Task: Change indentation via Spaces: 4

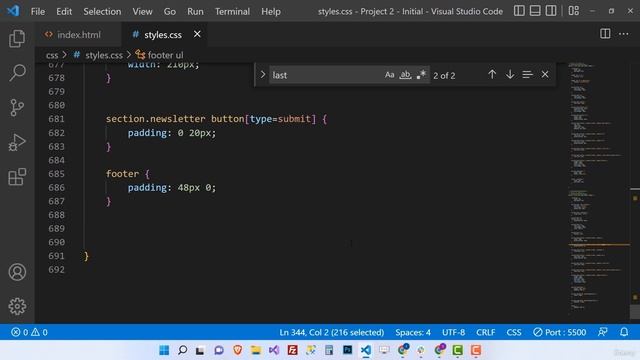Action: (413, 332)
